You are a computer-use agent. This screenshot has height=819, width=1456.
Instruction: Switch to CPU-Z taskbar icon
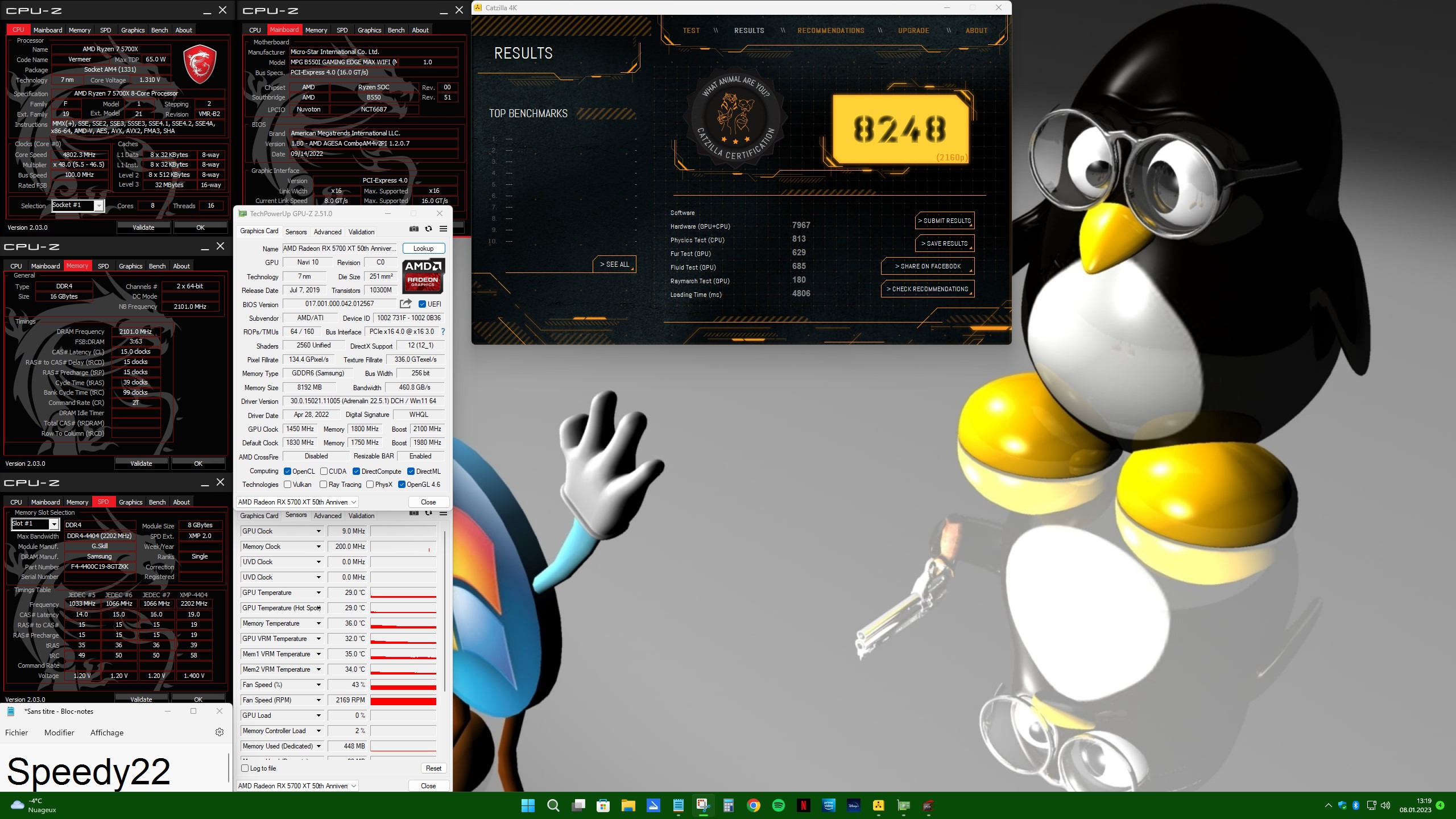coord(929,805)
